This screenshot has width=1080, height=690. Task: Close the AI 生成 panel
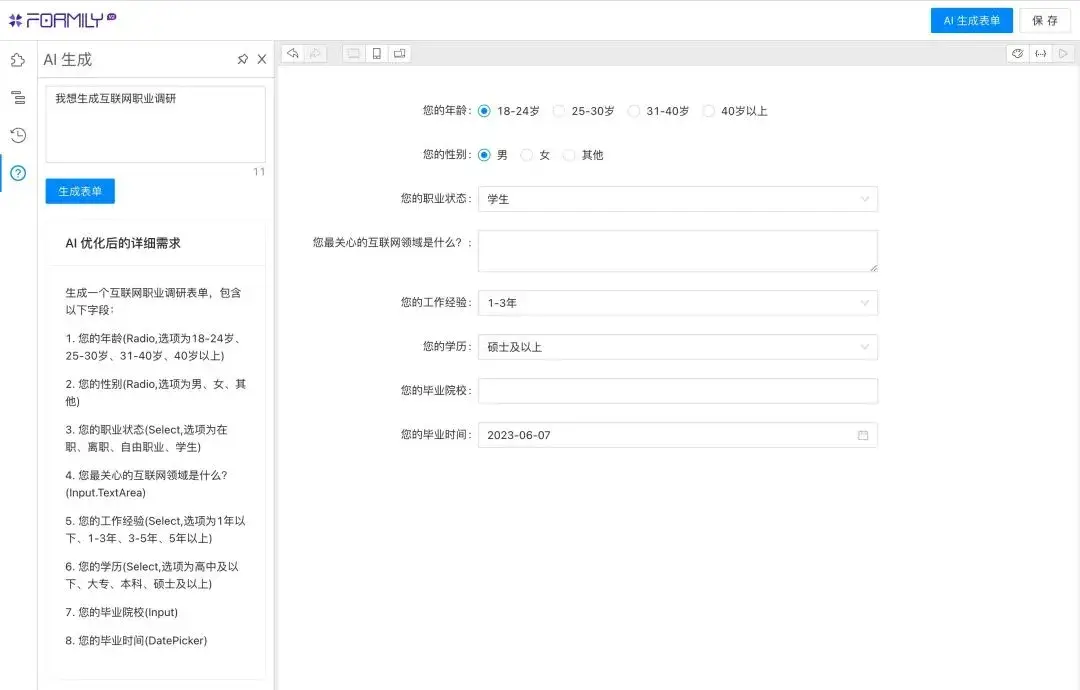[x=262, y=59]
